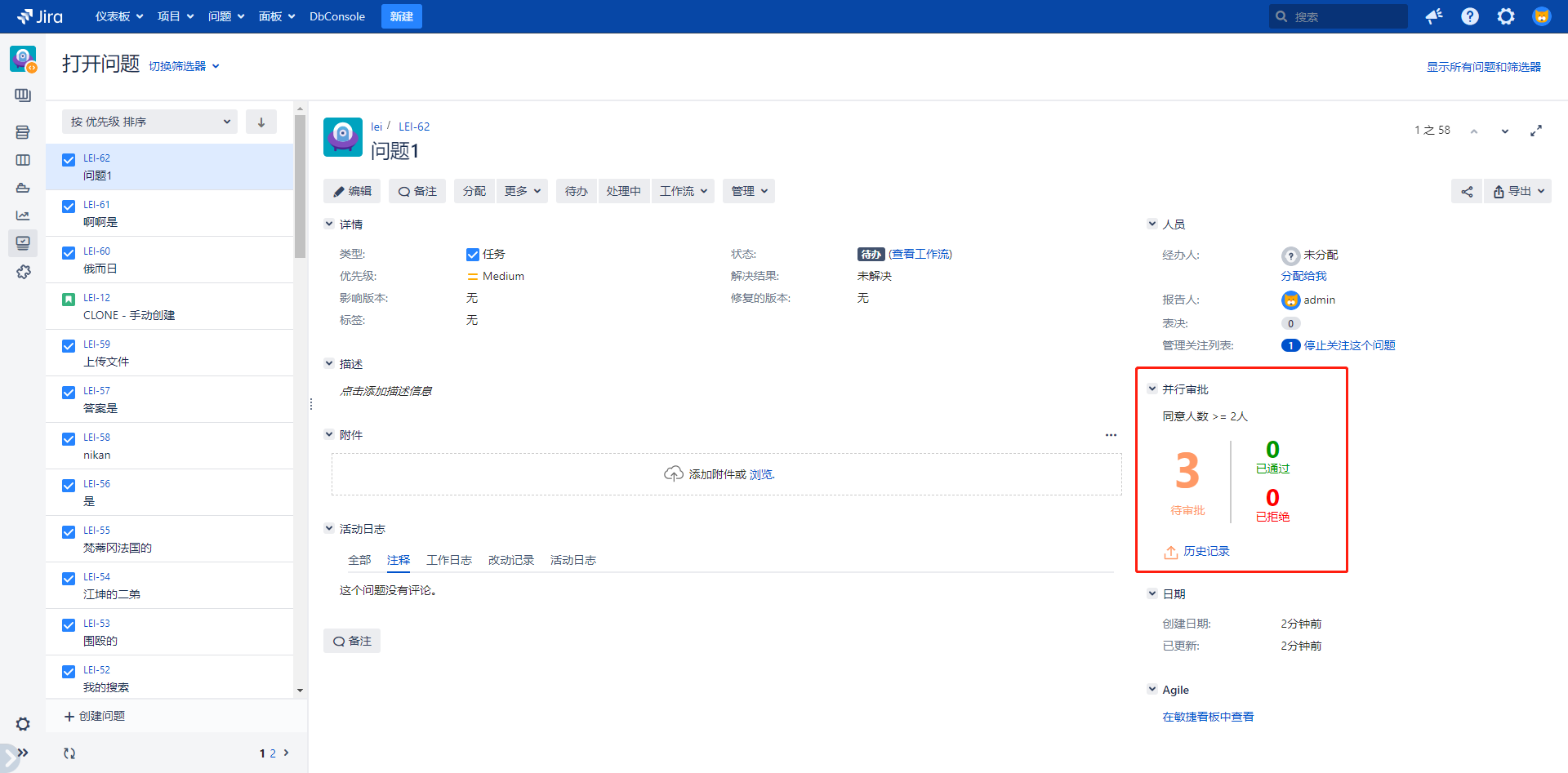1568x773 pixels.
Task: Click the feedback megaphone icon
Action: pyautogui.click(x=1434, y=16)
